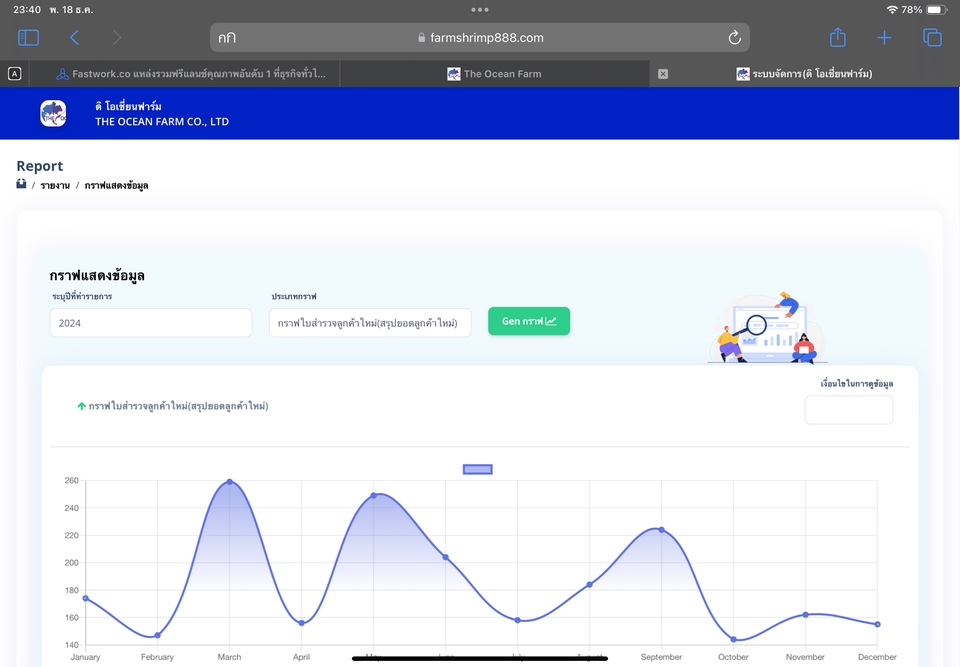
Task: Click the April data point on chart
Action: click(x=301, y=624)
